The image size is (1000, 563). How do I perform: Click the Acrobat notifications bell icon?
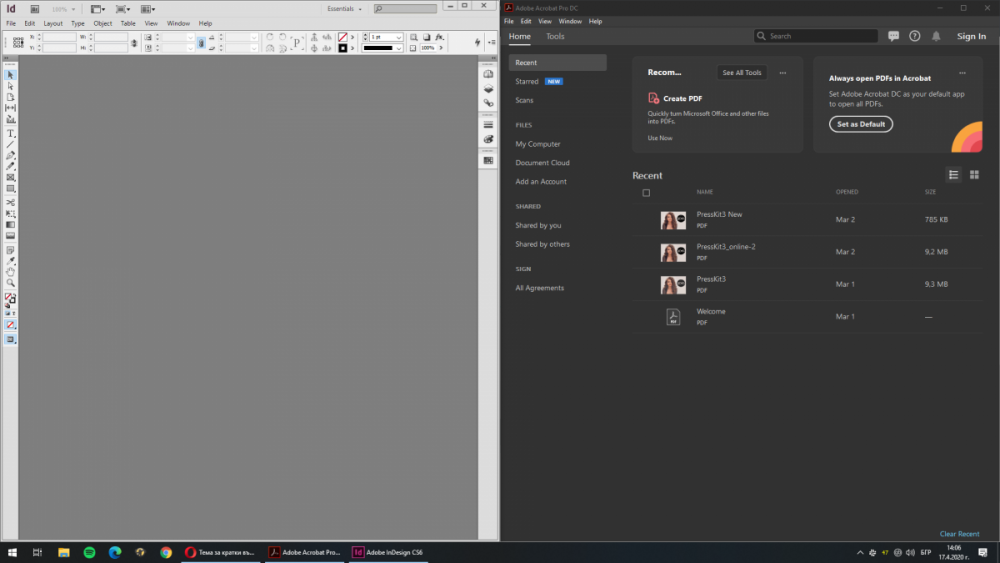pyautogui.click(x=936, y=36)
